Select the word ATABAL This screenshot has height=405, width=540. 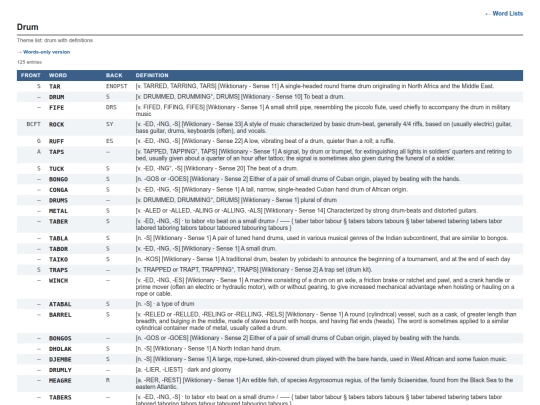(x=60, y=304)
